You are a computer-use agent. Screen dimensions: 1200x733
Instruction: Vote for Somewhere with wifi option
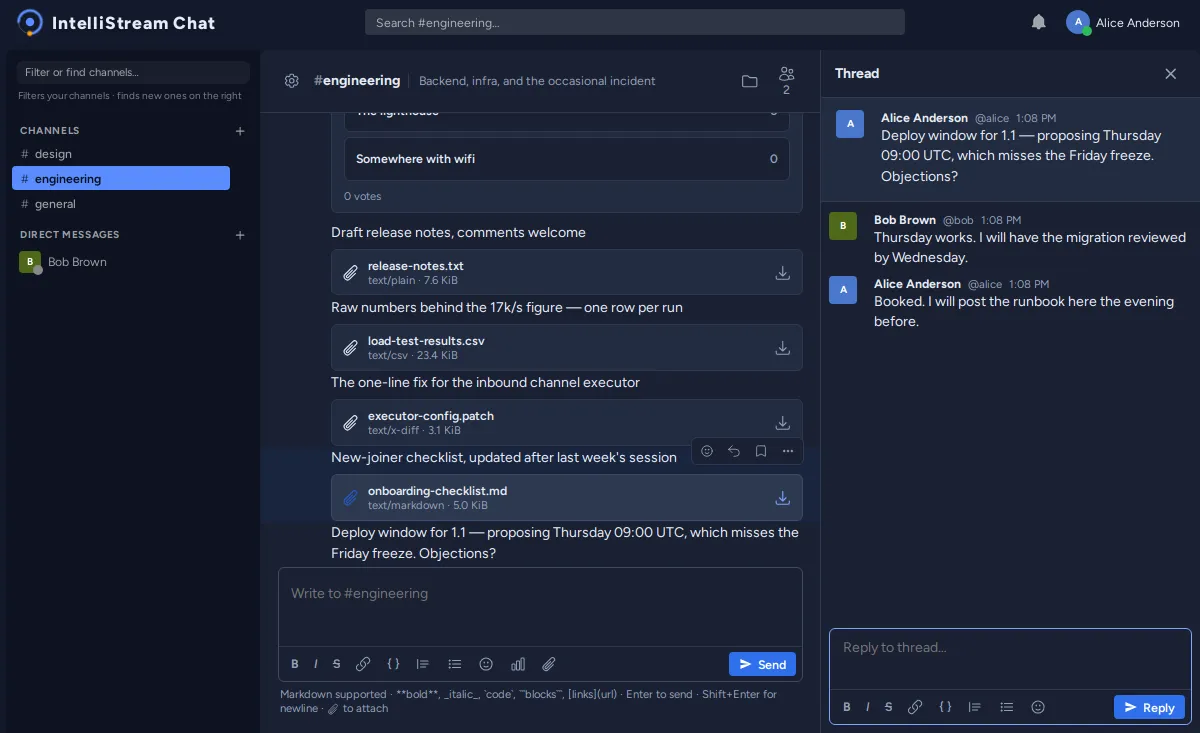pyautogui.click(x=567, y=159)
